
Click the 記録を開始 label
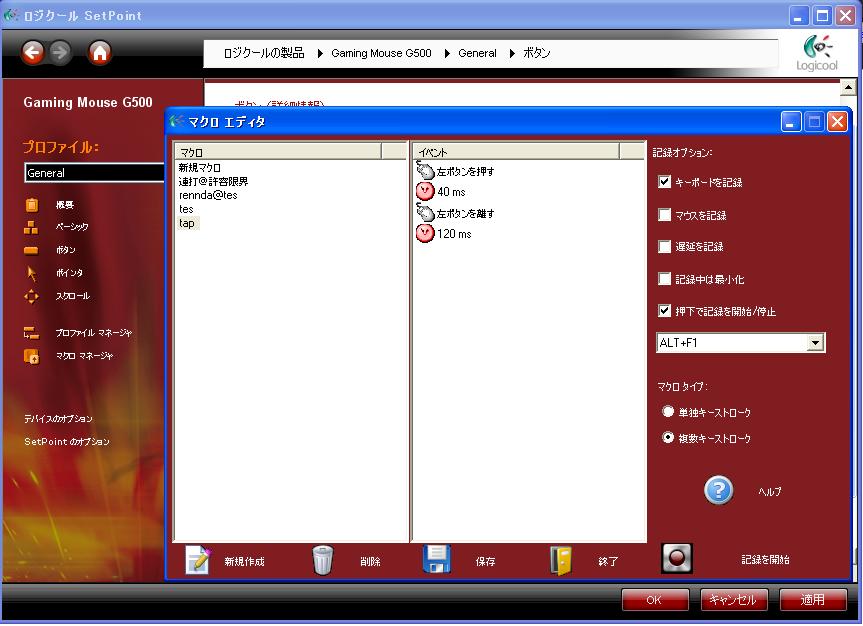point(766,560)
